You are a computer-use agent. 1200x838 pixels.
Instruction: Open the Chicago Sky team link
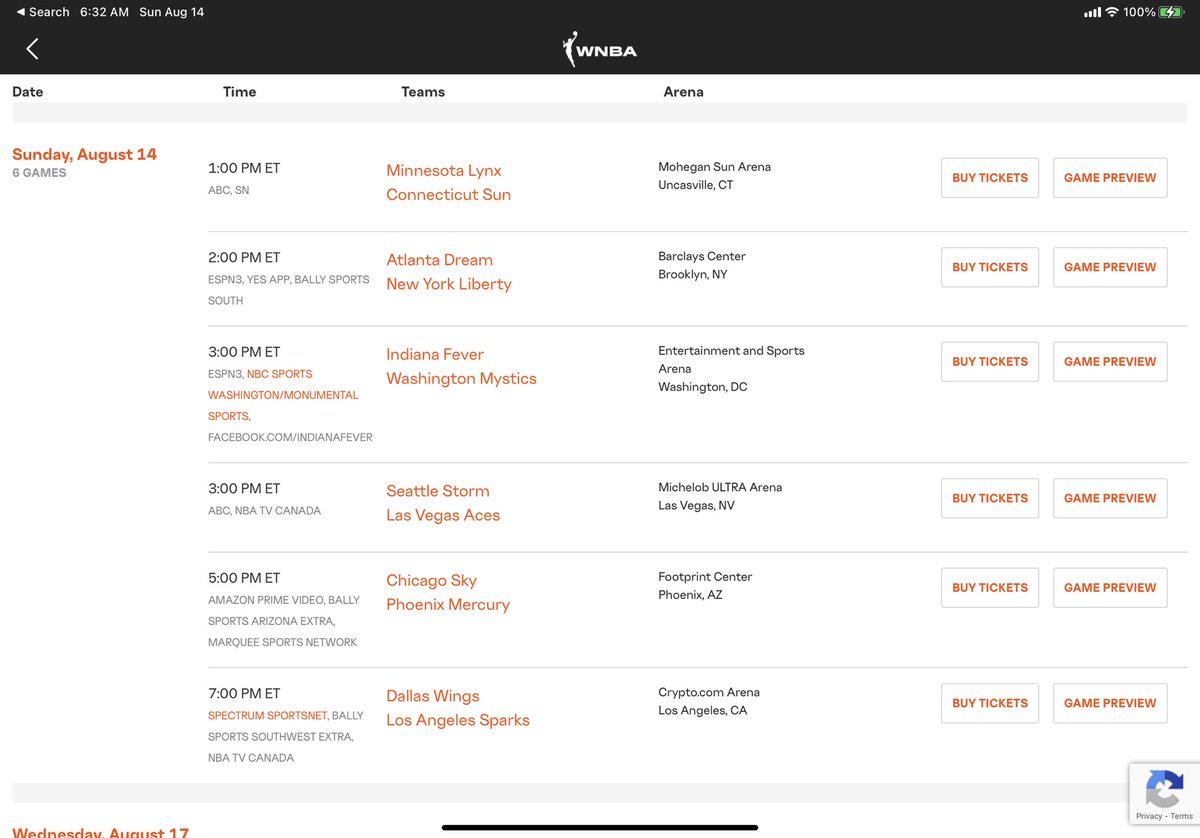[431, 580]
